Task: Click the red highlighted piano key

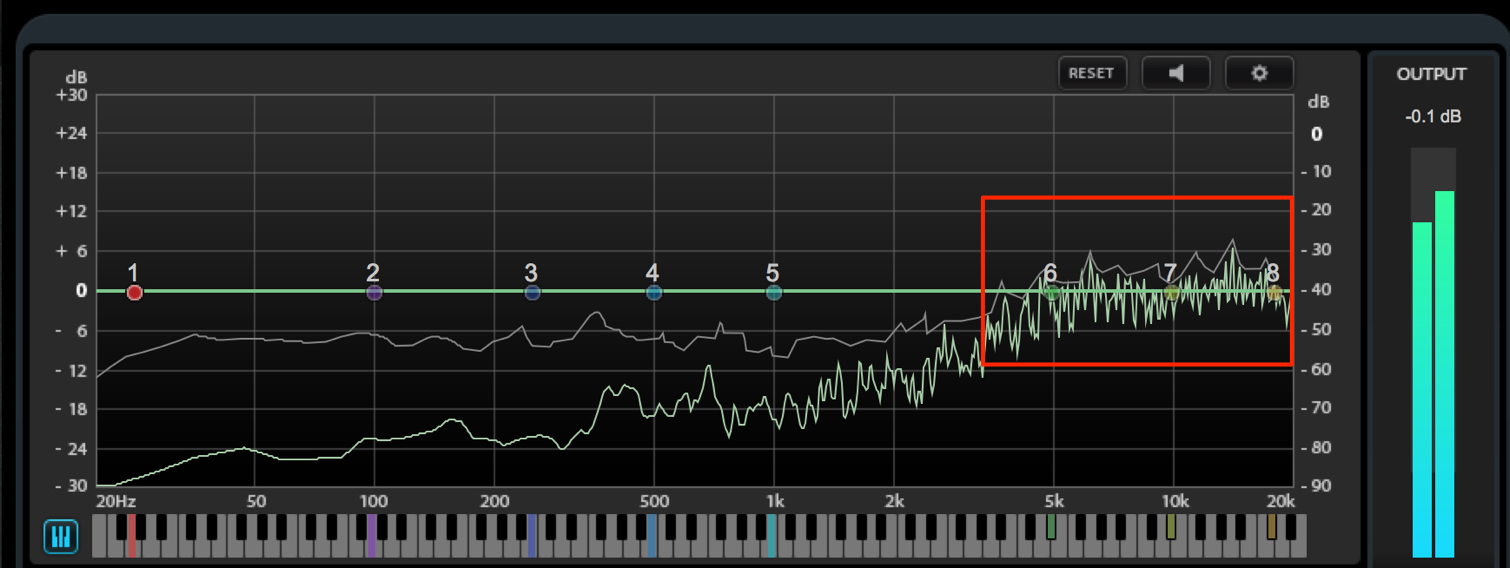Action: click(x=131, y=535)
